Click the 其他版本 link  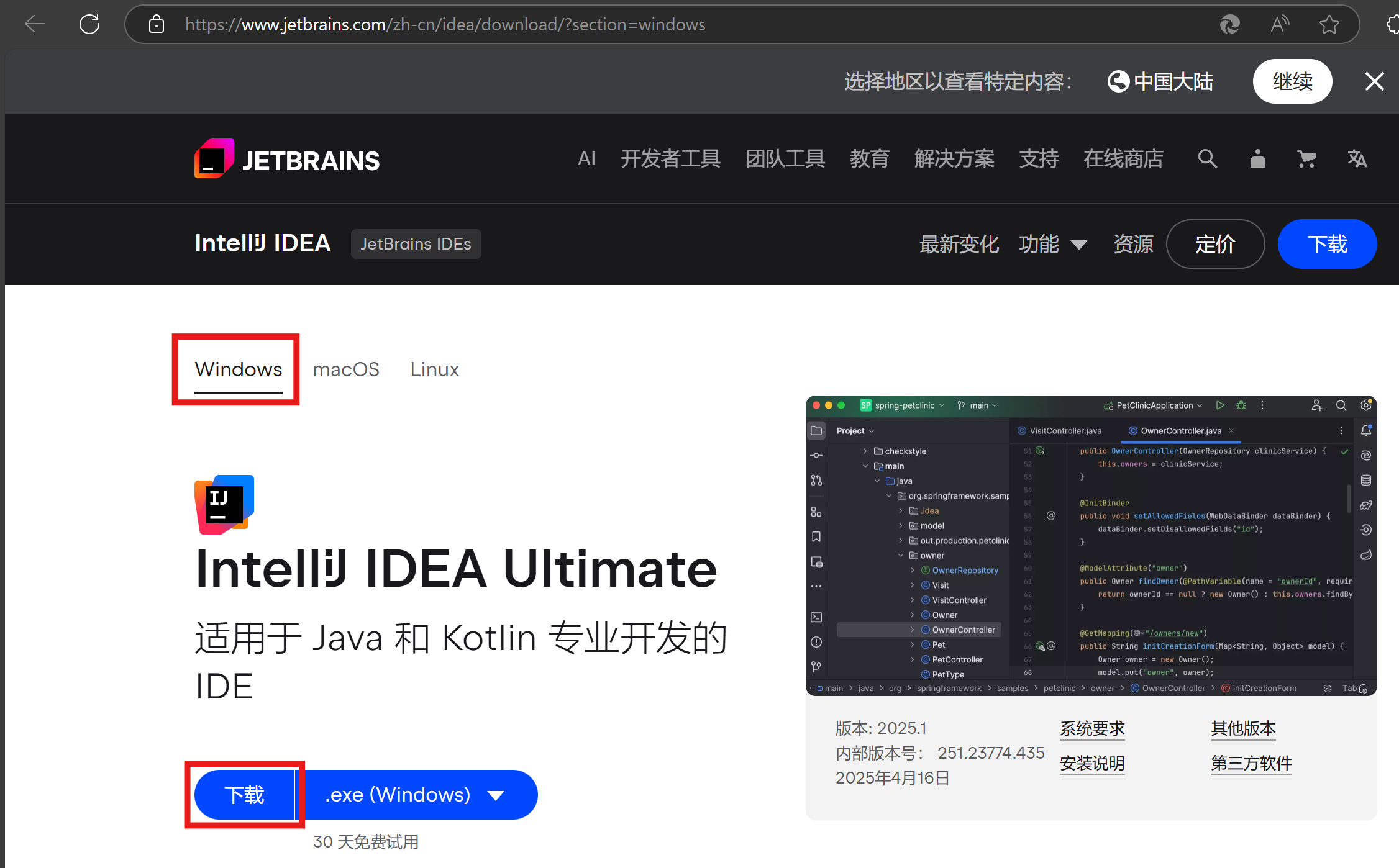point(1243,728)
